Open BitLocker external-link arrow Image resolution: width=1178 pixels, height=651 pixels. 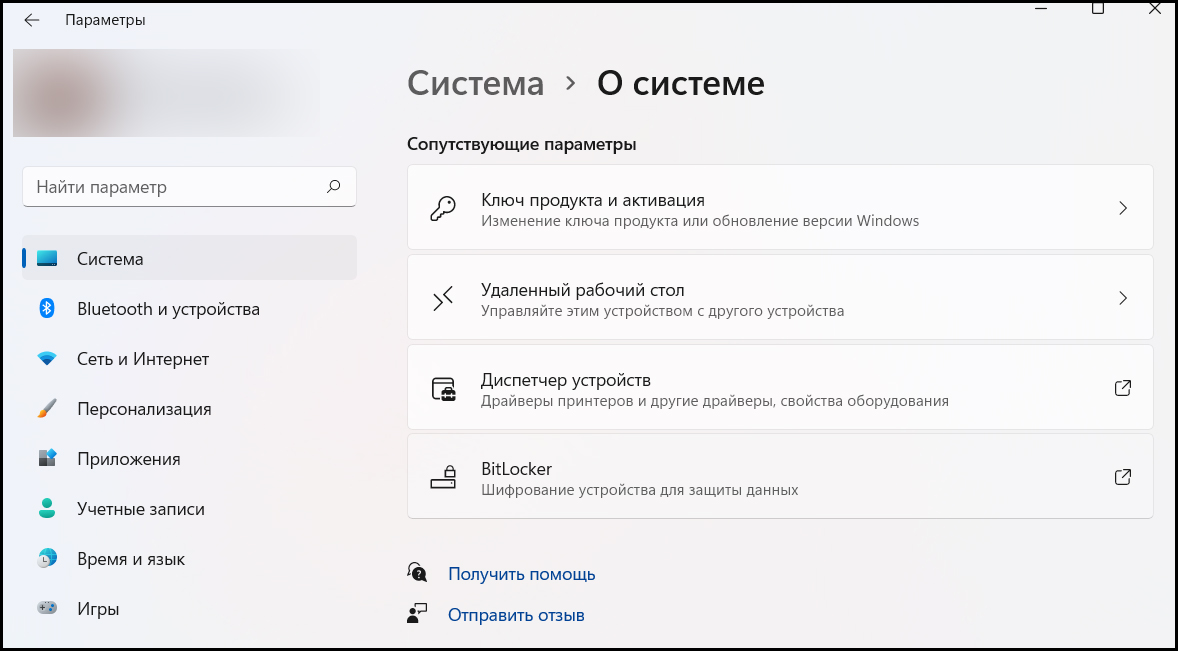(1122, 477)
